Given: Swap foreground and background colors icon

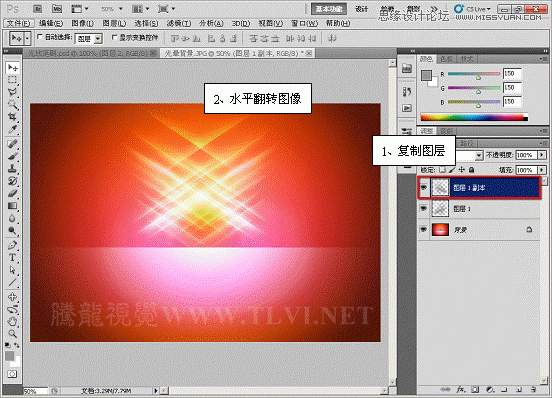Looking at the screenshot, I should click(17, 346).
